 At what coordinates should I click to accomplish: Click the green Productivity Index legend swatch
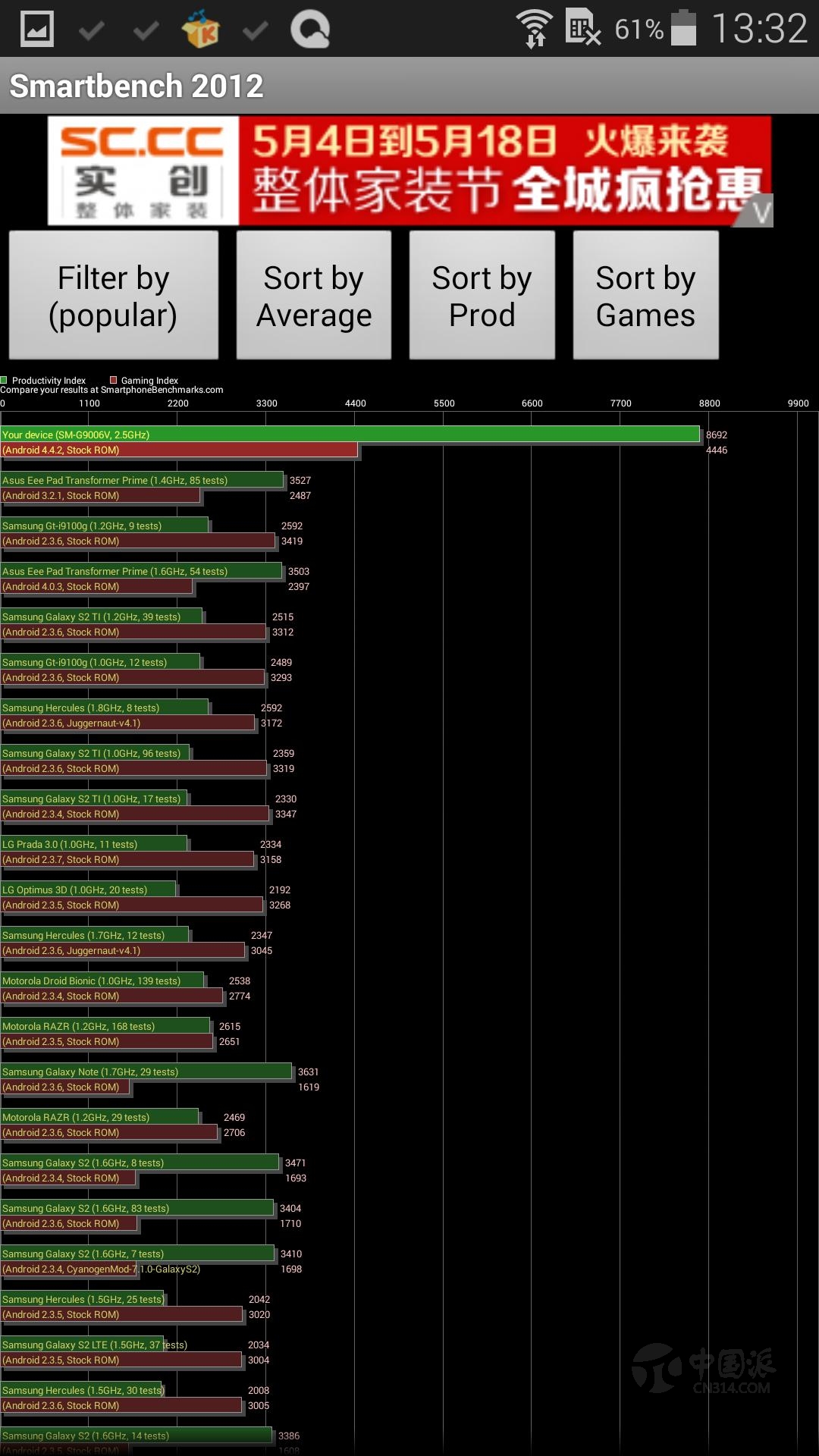pyautogui.click(x=4, y=380)
